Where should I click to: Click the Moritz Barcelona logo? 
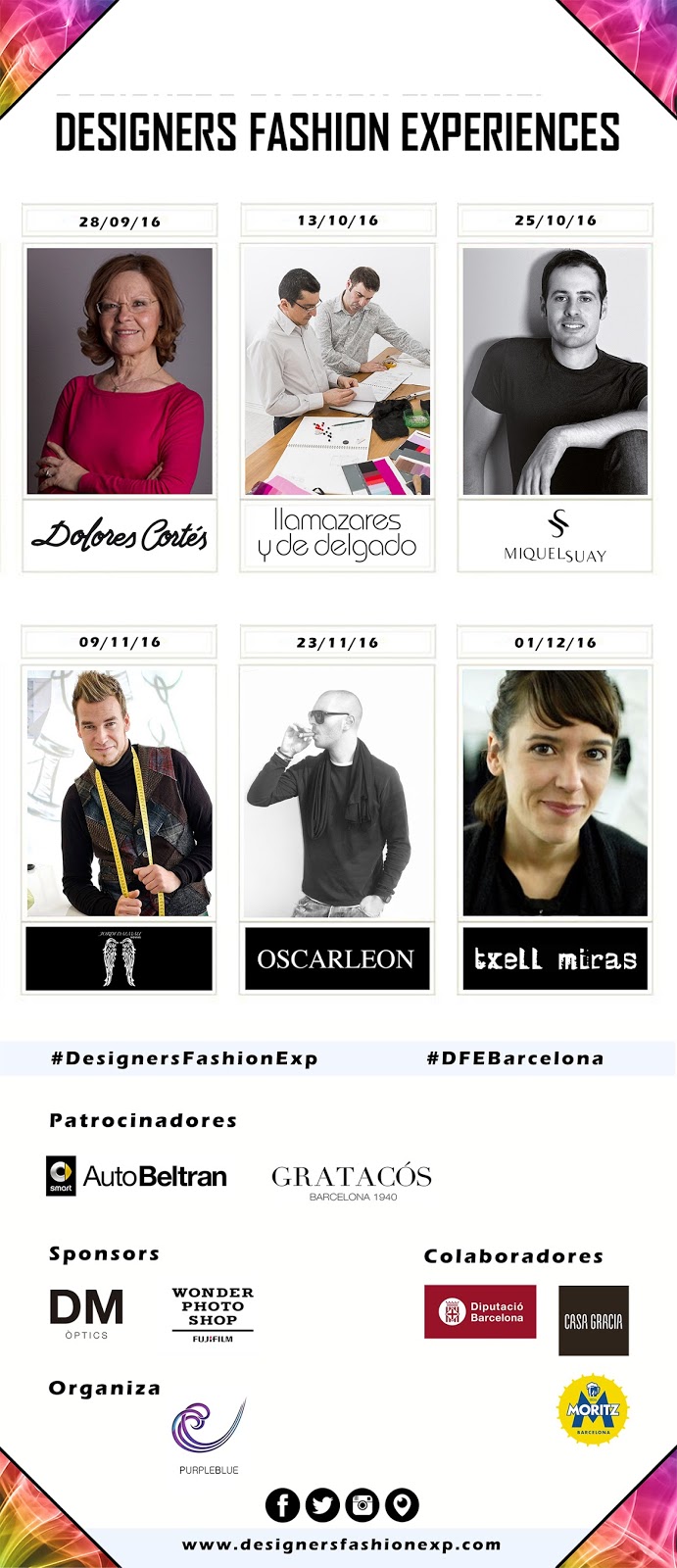(x=593, y=1410)
